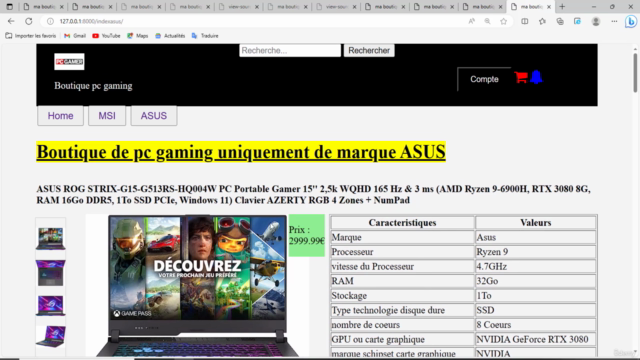Click the Rechercher button
This screenshot has height=360, width=640.
369,51
